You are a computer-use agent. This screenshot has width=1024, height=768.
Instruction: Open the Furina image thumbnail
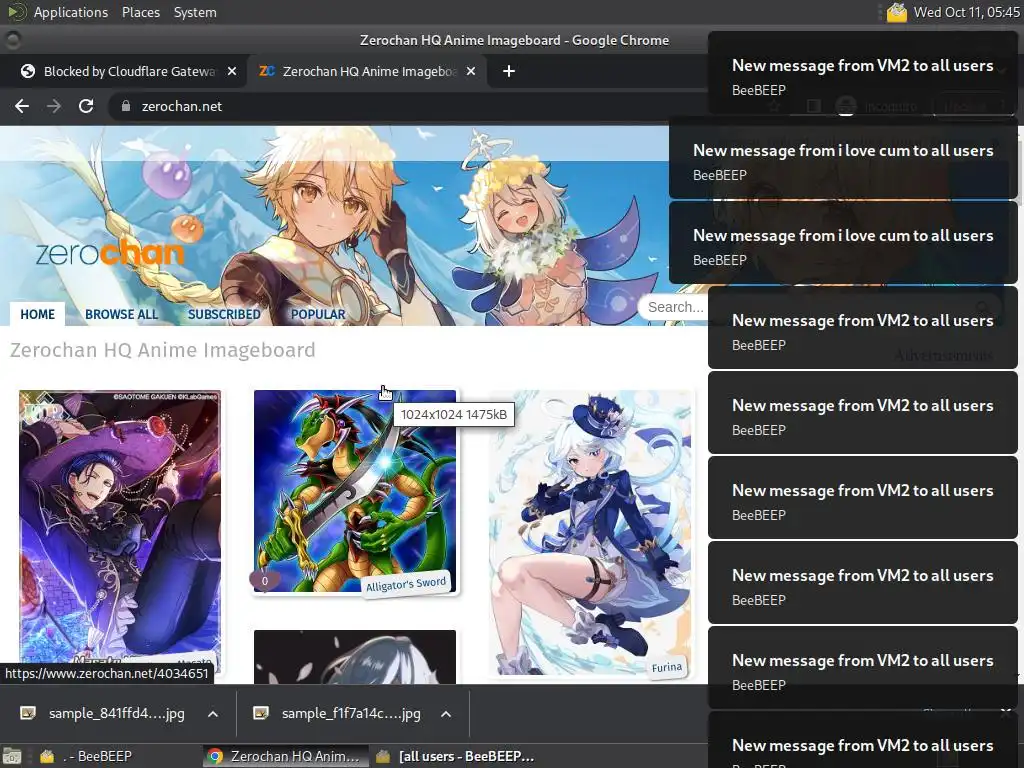[x=590, y=532]
